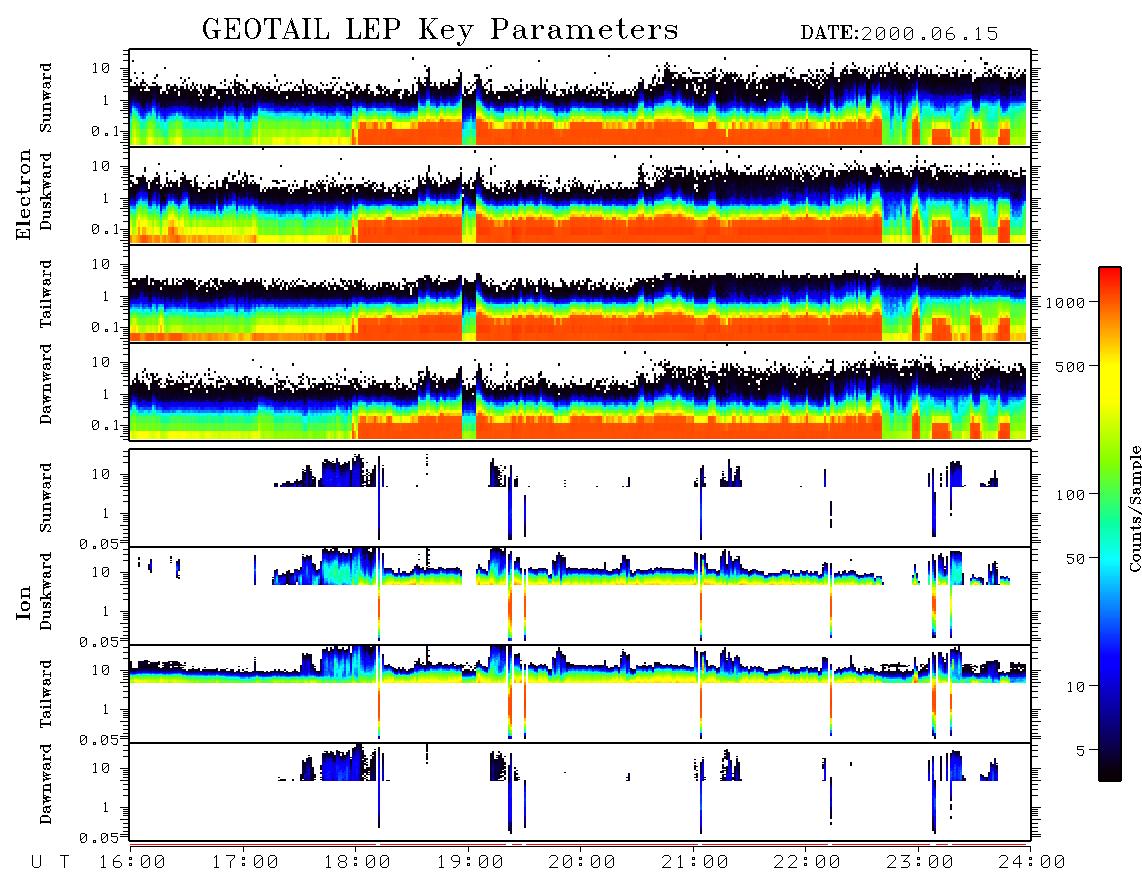The width and height of the screenshot is (1142, 880).
Task: Click the "17:00" time tick label
Action: pyautogui.click(x=245, y=862)
